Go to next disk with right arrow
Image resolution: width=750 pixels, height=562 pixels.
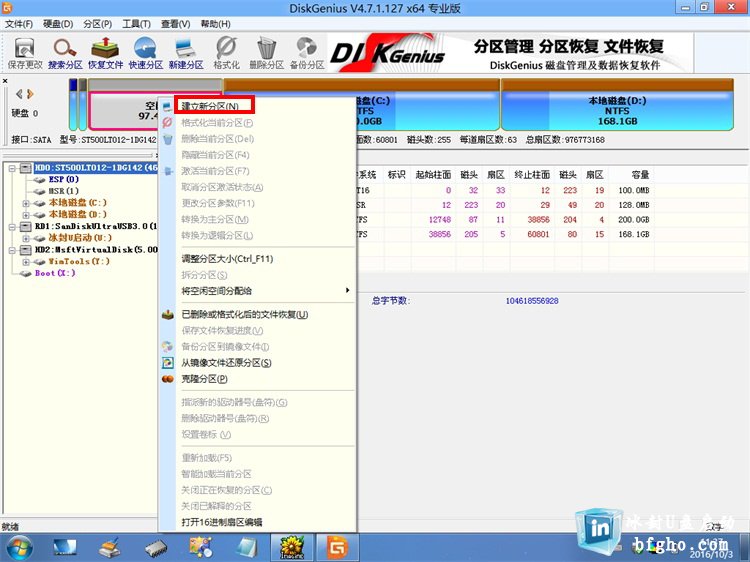pyautogui.click(x=30, y=94)
